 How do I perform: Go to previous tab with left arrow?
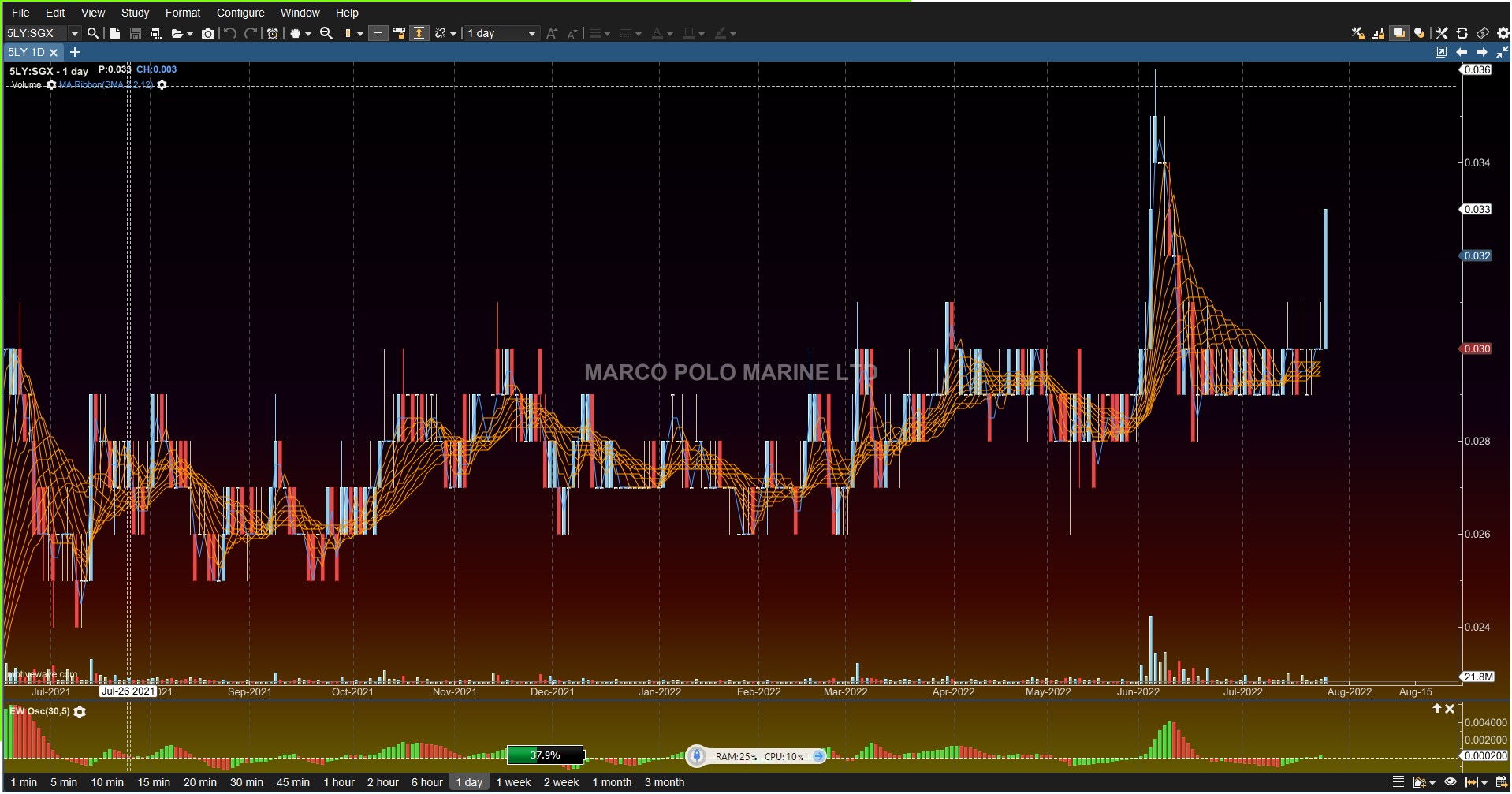pos(1462,52)
